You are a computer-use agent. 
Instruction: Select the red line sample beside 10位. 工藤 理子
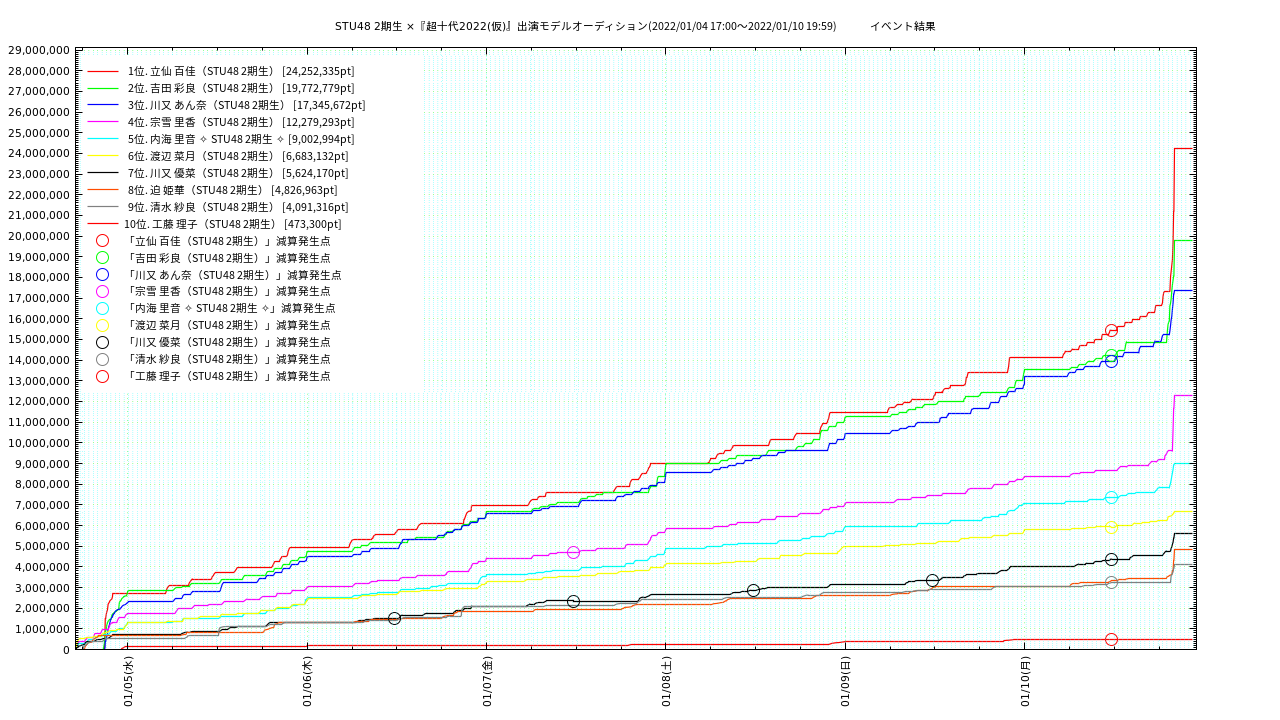tap(102, 224)
